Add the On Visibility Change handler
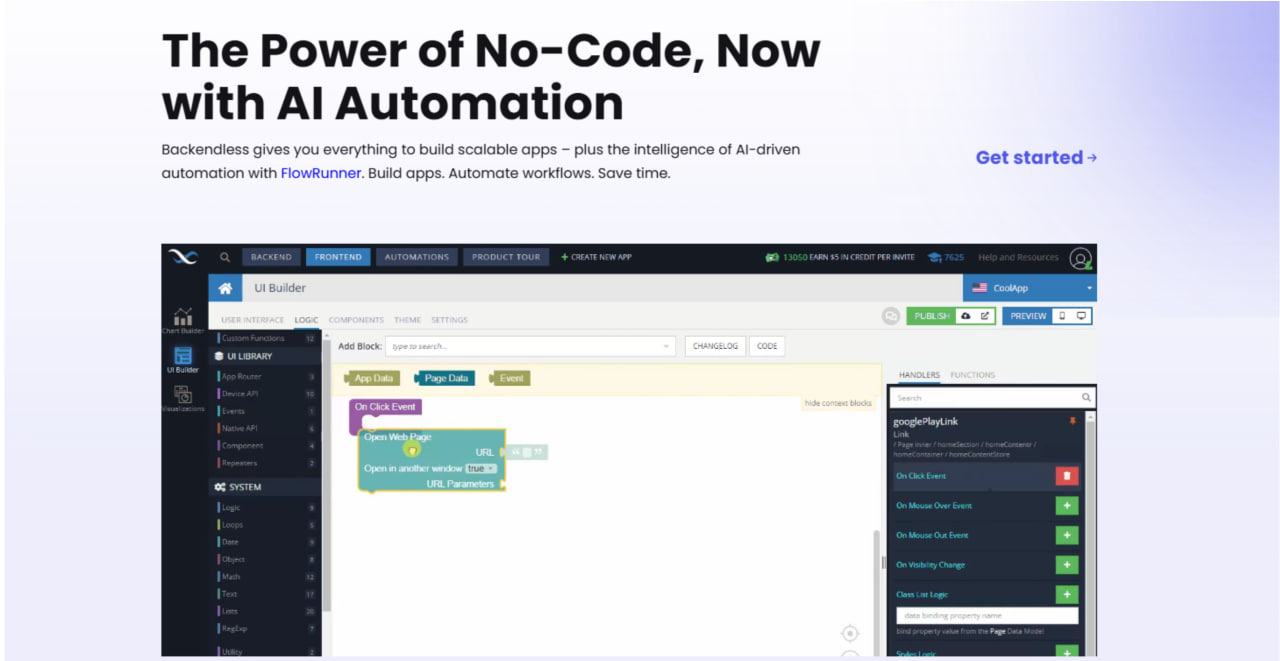Screen dimensions: 1280x661 click(x=1067, y=565)
